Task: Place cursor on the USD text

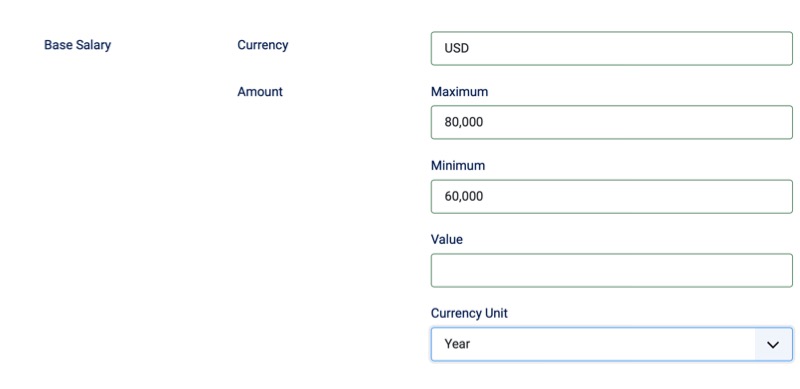Action: (457, 48)
